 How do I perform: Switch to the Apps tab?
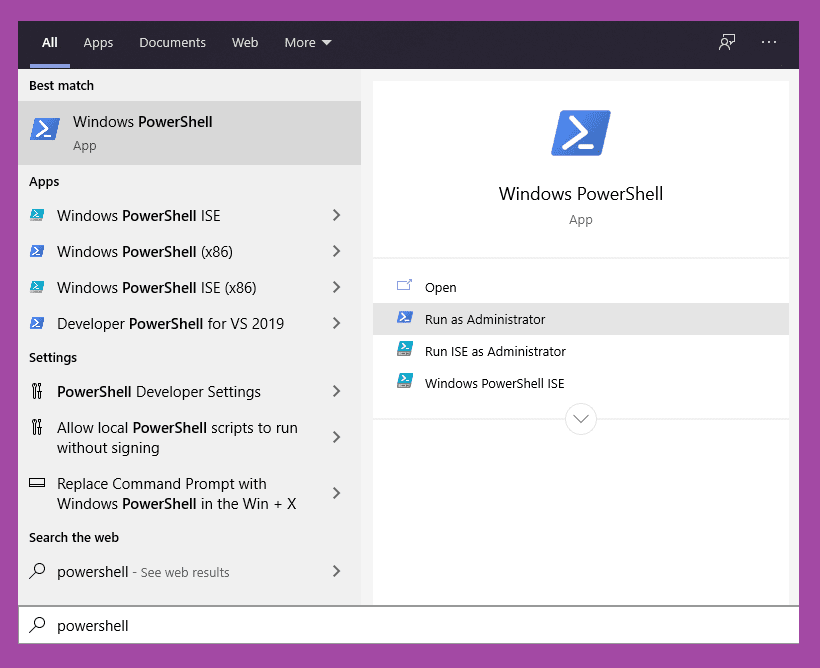(98, 42)
